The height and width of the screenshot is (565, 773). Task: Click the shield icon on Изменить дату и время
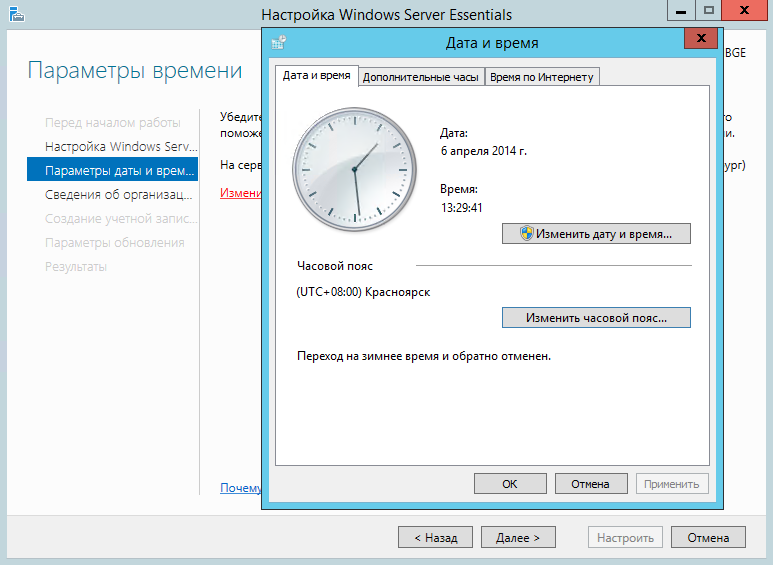click(x=527, y=233)
